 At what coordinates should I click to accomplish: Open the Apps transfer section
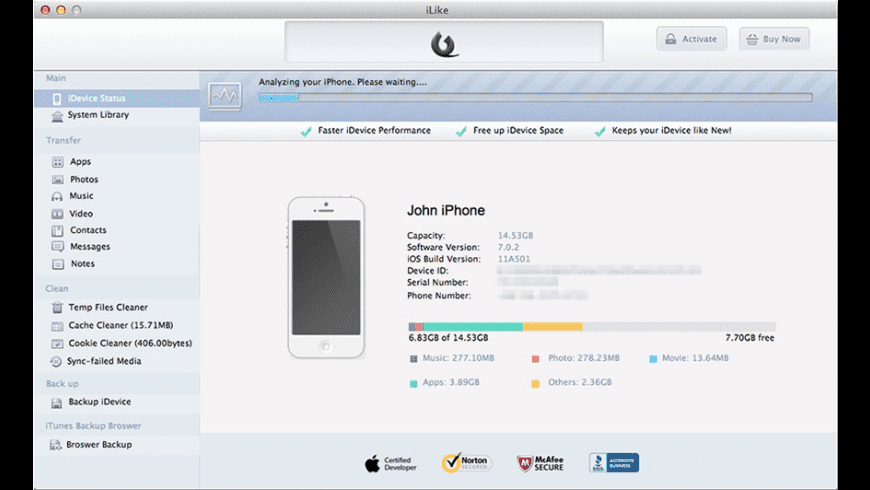click(80, 161)
